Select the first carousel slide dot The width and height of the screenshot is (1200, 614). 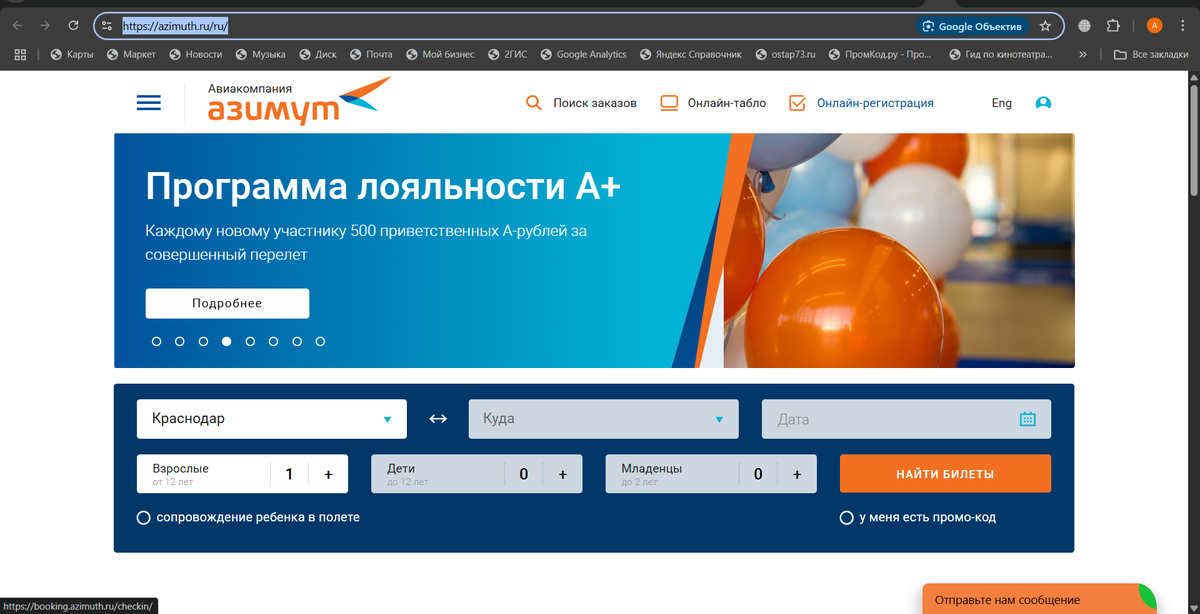tap(156, 341)
